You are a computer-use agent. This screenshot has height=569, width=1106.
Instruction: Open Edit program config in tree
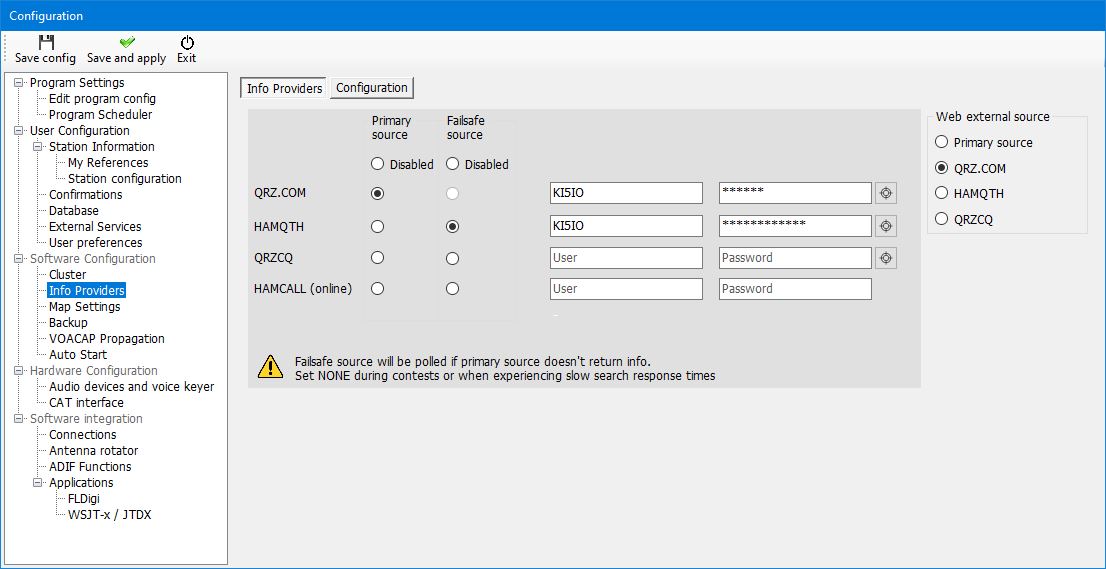102,99
